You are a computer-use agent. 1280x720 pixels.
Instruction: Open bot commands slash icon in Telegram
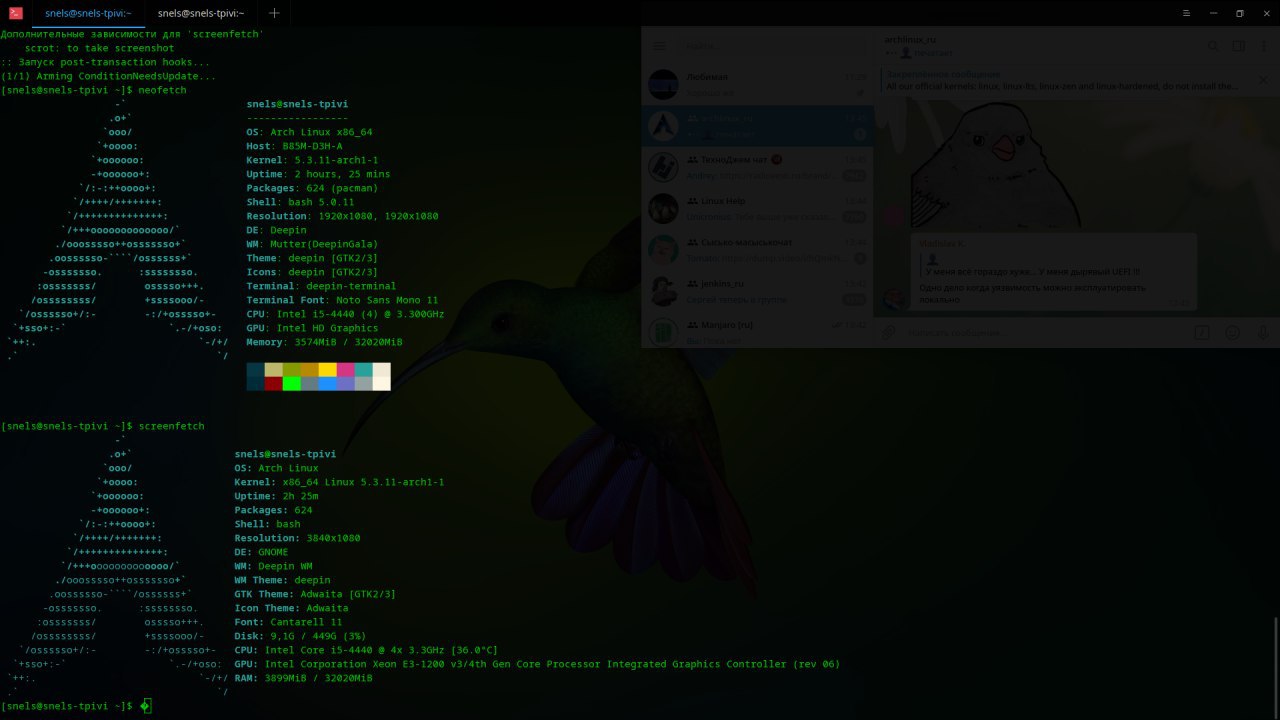click(1202, 333)
